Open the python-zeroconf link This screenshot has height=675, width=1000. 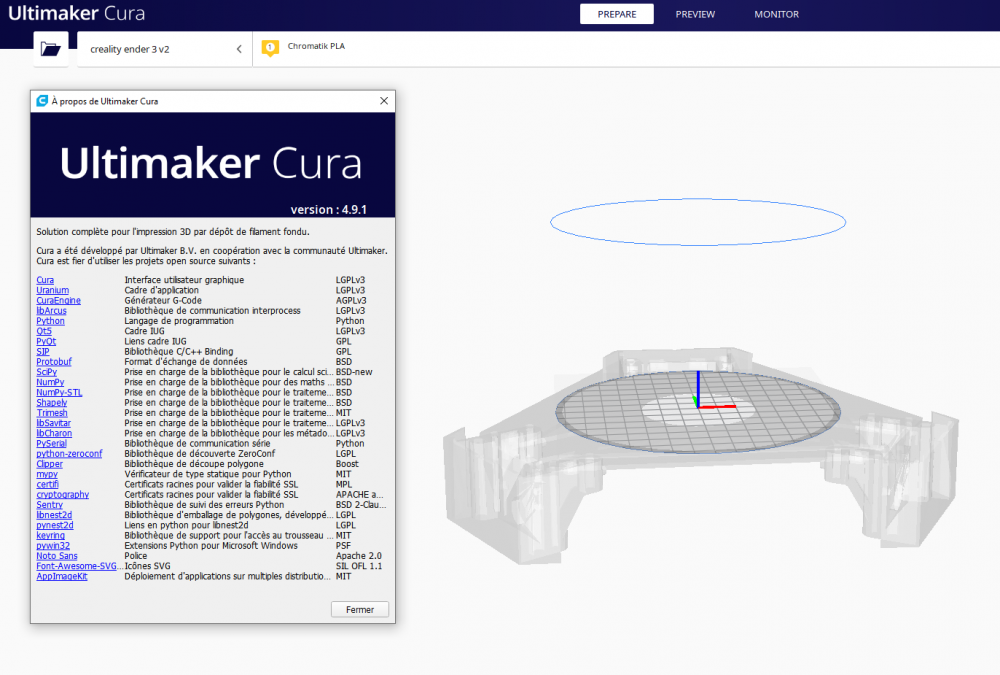point(69,454)
